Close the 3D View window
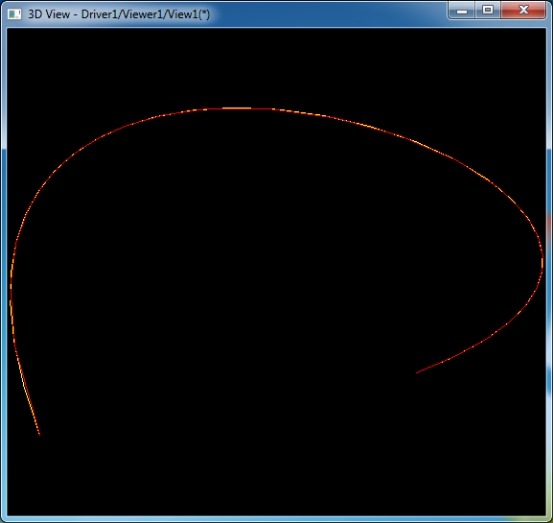Image resolution: width=554 pixels, height=523 pixels. tap(523, 10)
